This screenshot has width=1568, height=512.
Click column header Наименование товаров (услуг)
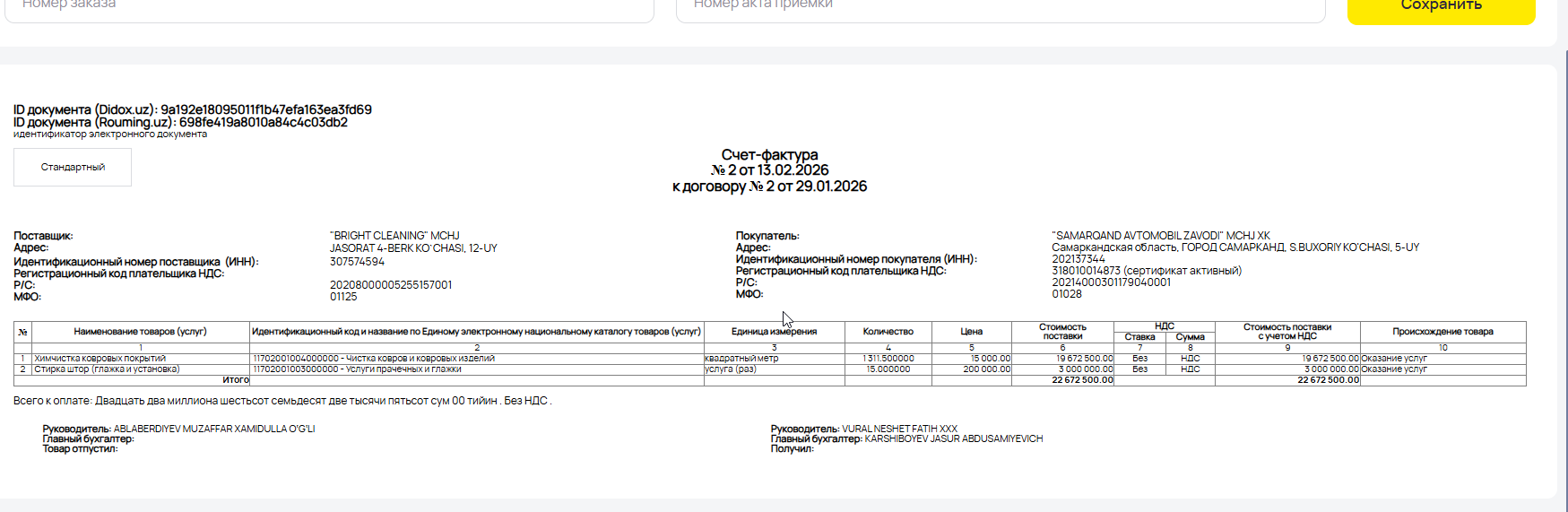[x=140, y=332]
